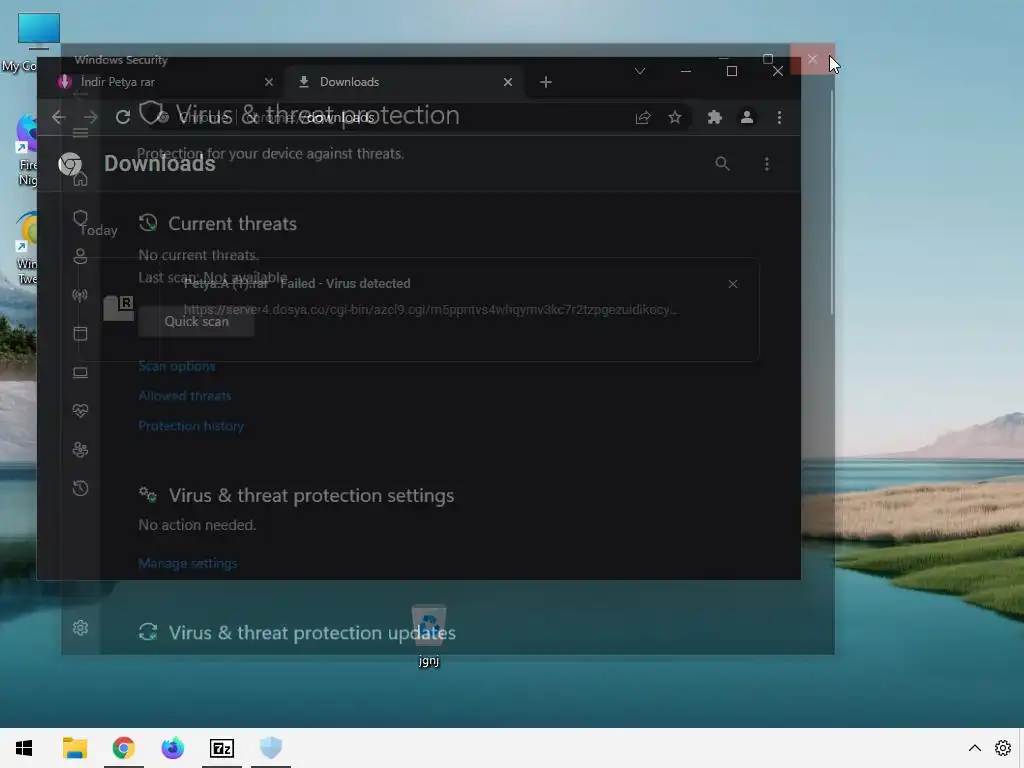Select Virus & threat protection shield in sidebar
The width and height of the screenshot is (1024, 768).
[x=80, y=217]
